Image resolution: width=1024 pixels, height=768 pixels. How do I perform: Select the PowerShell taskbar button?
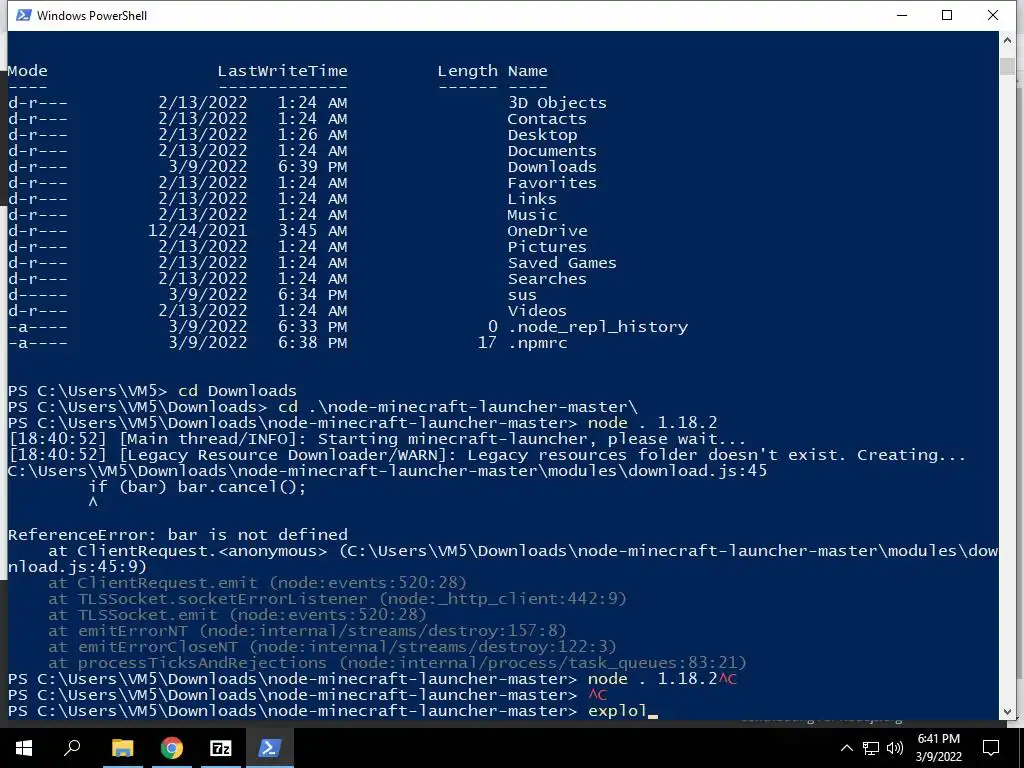[270, 748]
